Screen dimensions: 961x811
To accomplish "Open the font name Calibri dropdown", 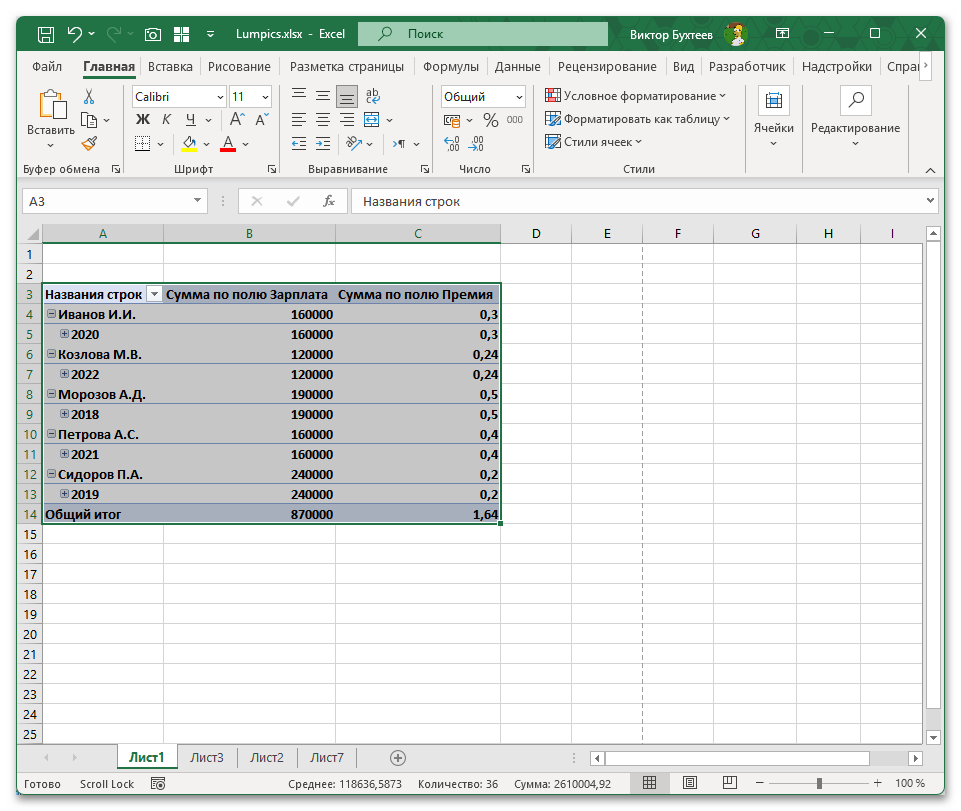I will point(219,97).
